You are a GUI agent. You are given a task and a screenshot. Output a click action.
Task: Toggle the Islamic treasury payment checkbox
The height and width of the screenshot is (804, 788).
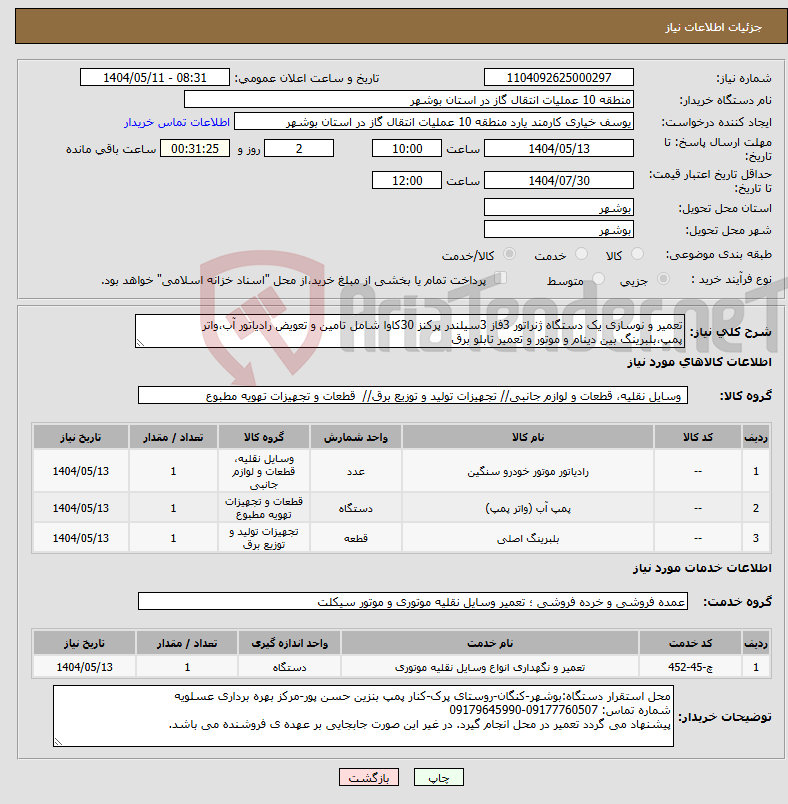(501, 278)
